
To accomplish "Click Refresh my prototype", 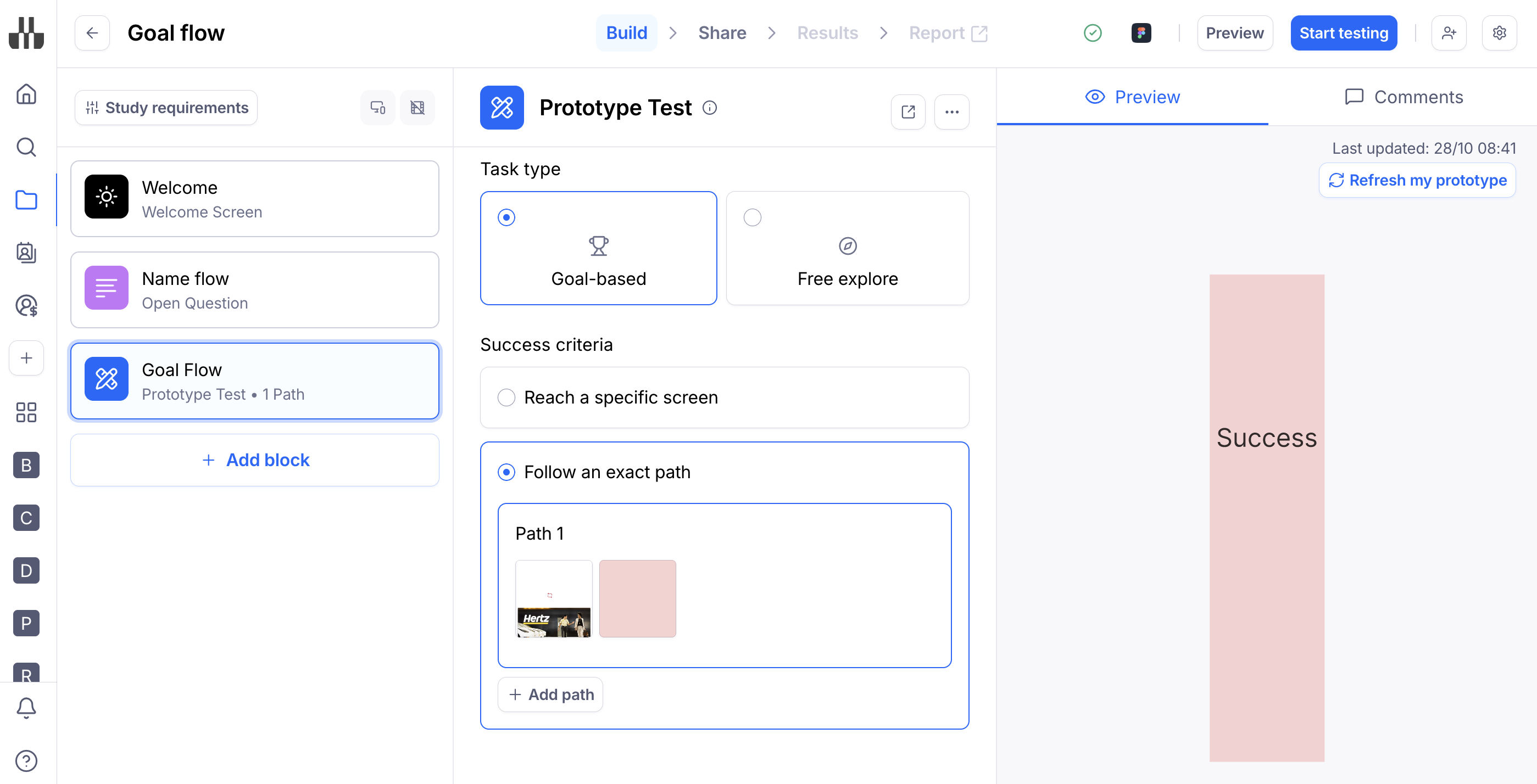I will (1417, 180).
